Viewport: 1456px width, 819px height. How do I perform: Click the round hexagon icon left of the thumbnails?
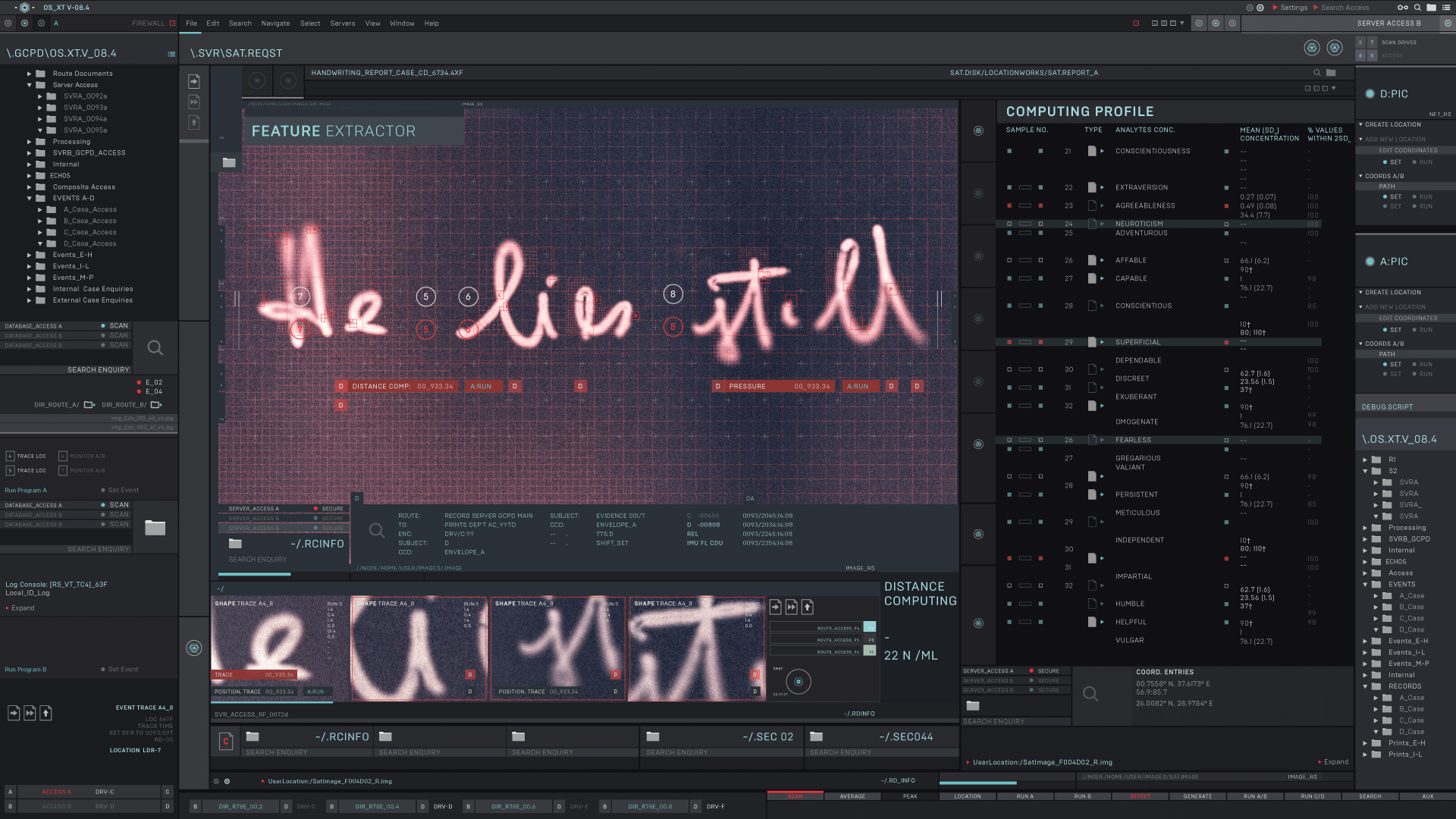tap(194, 648)
